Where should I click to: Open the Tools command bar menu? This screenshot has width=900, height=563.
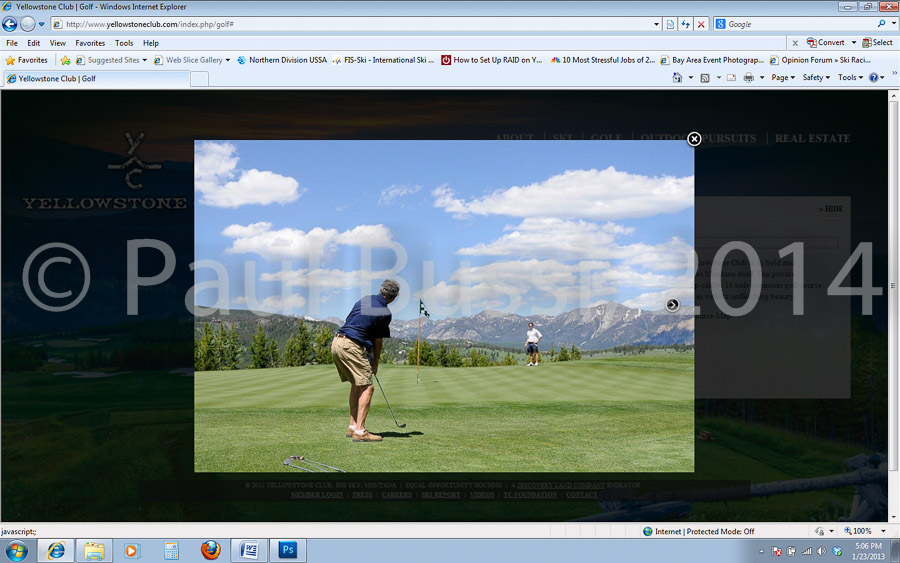click(x=850, y=77)
